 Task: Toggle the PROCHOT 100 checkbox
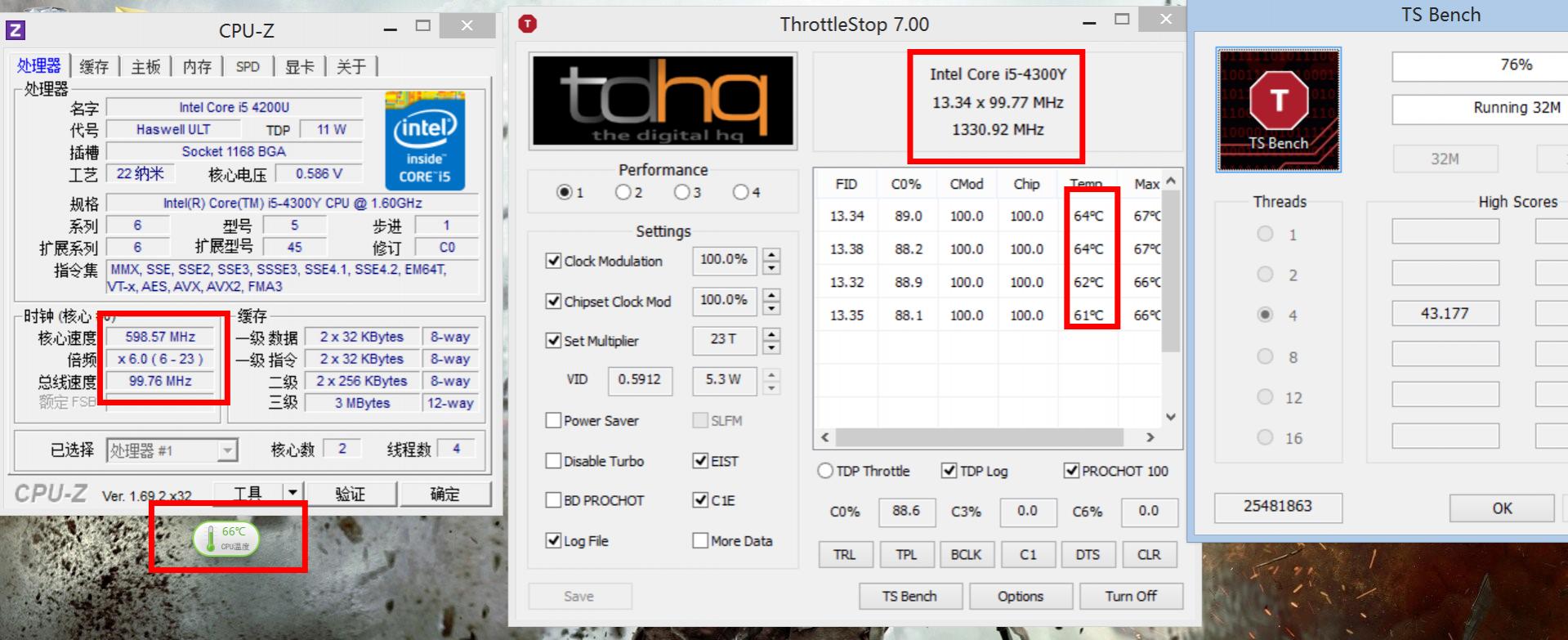click(x=1071, y=471)
